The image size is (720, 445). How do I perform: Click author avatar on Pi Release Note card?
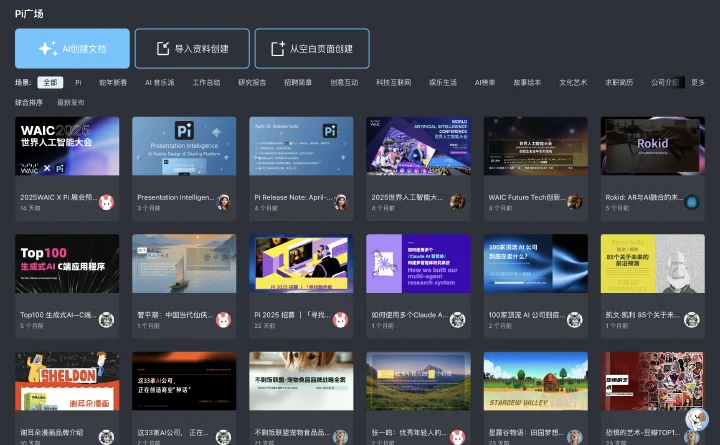point(341,202)
